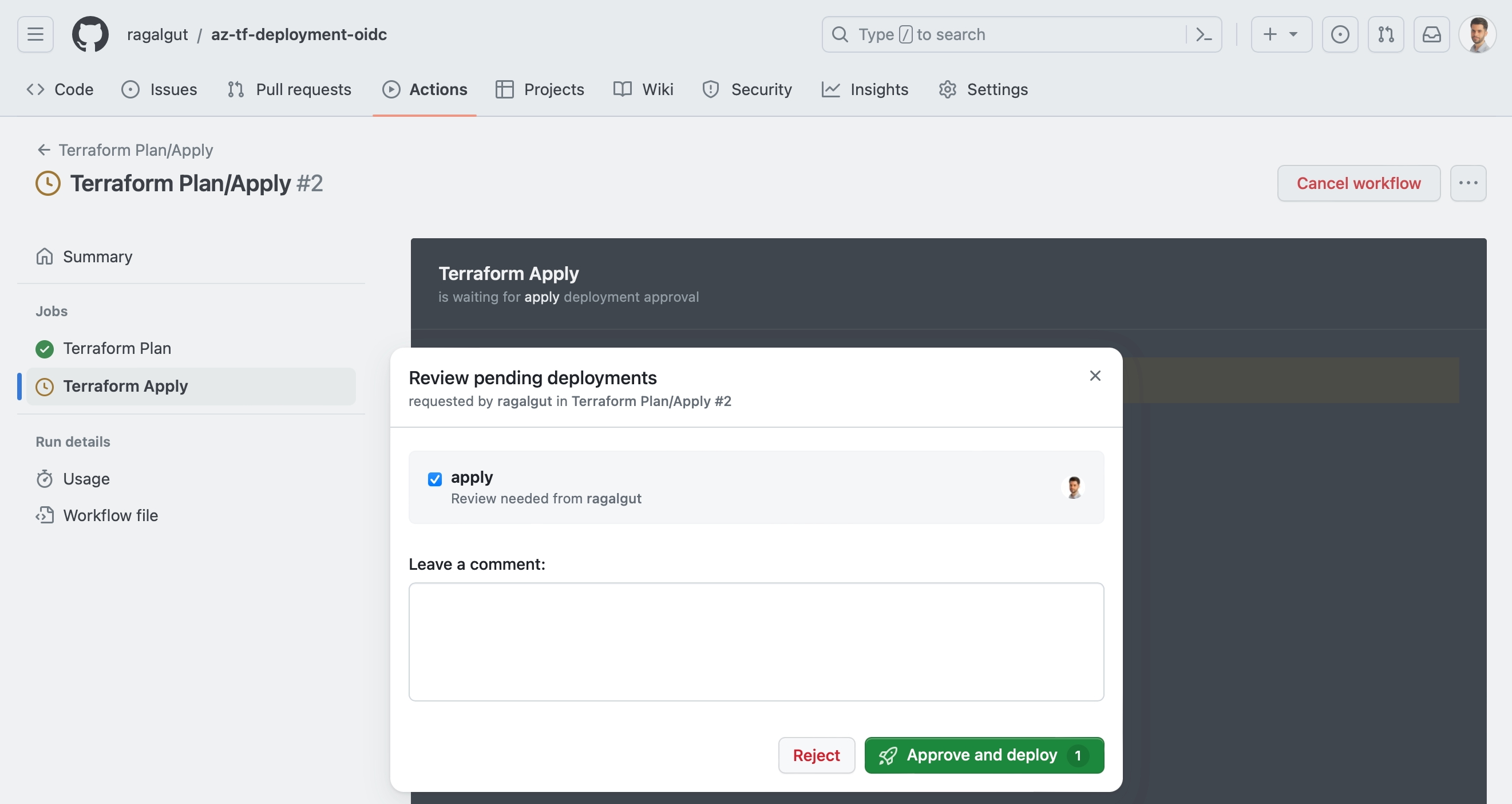This screenshot has height=804, width=1512.
Task: Open the pull requests shortcut in header
Action: click(x=1385, y=34)
